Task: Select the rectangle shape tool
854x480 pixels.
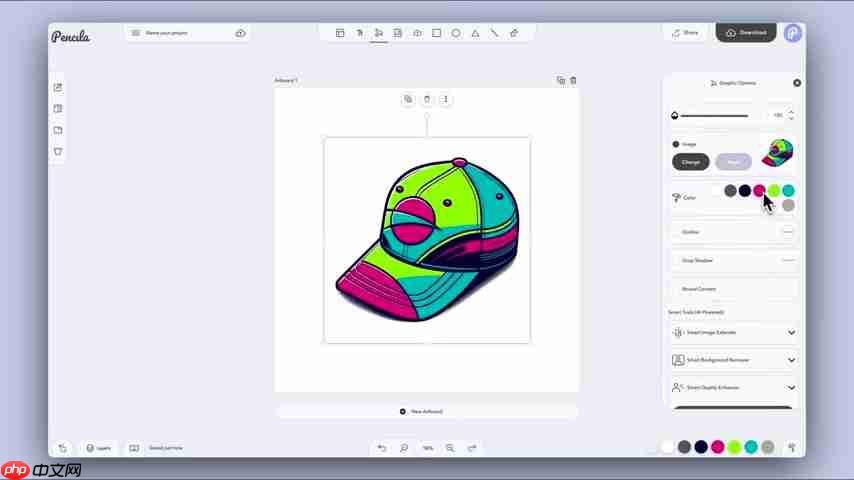Action: (x=436, y=33)
